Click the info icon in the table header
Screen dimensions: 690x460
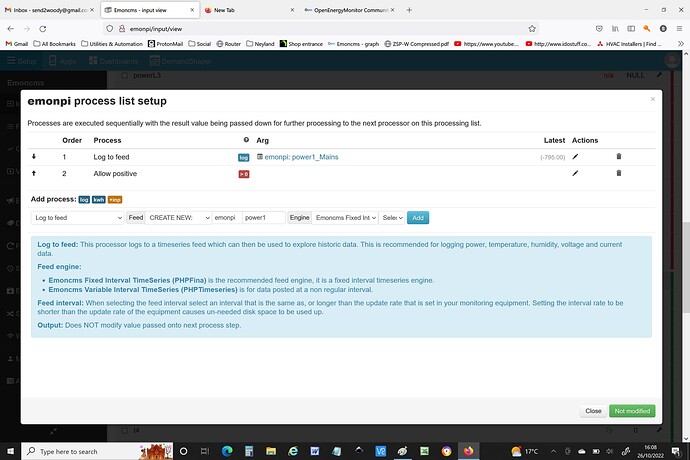(246, 140)
